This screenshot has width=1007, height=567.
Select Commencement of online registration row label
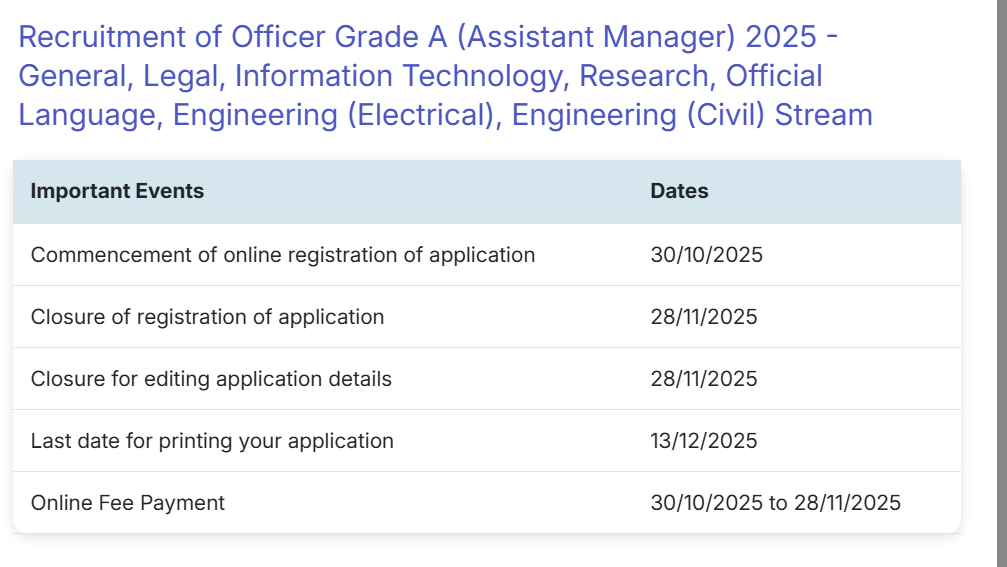tap(283, 255)
